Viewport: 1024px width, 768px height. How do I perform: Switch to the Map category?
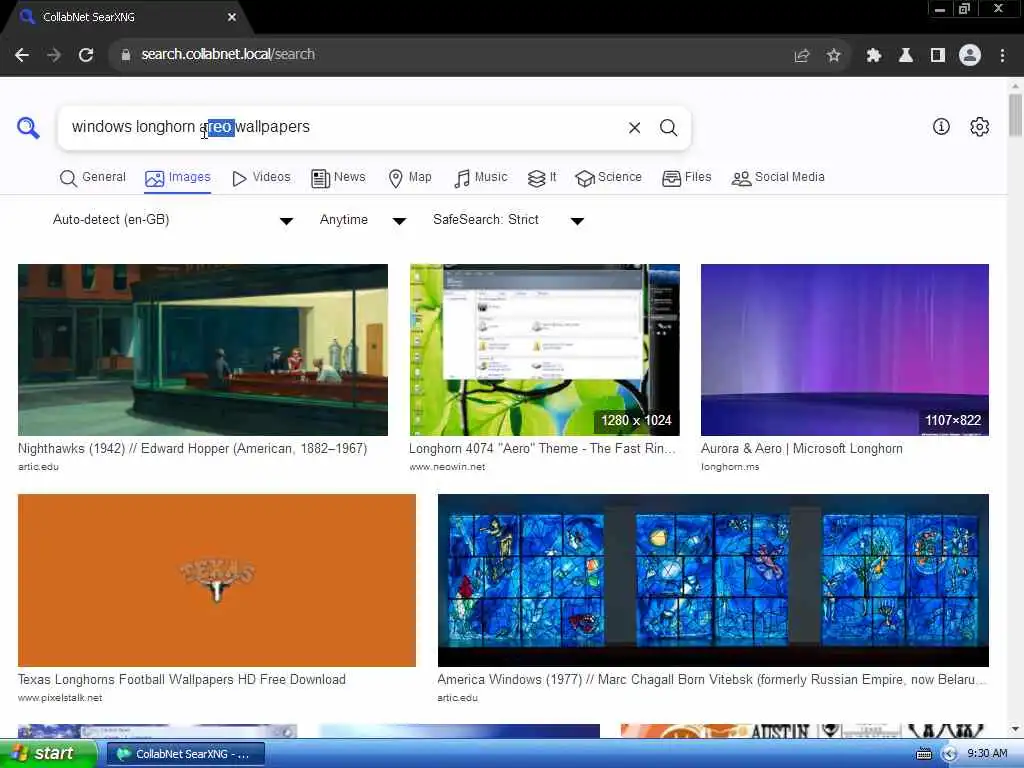point(410,178)
